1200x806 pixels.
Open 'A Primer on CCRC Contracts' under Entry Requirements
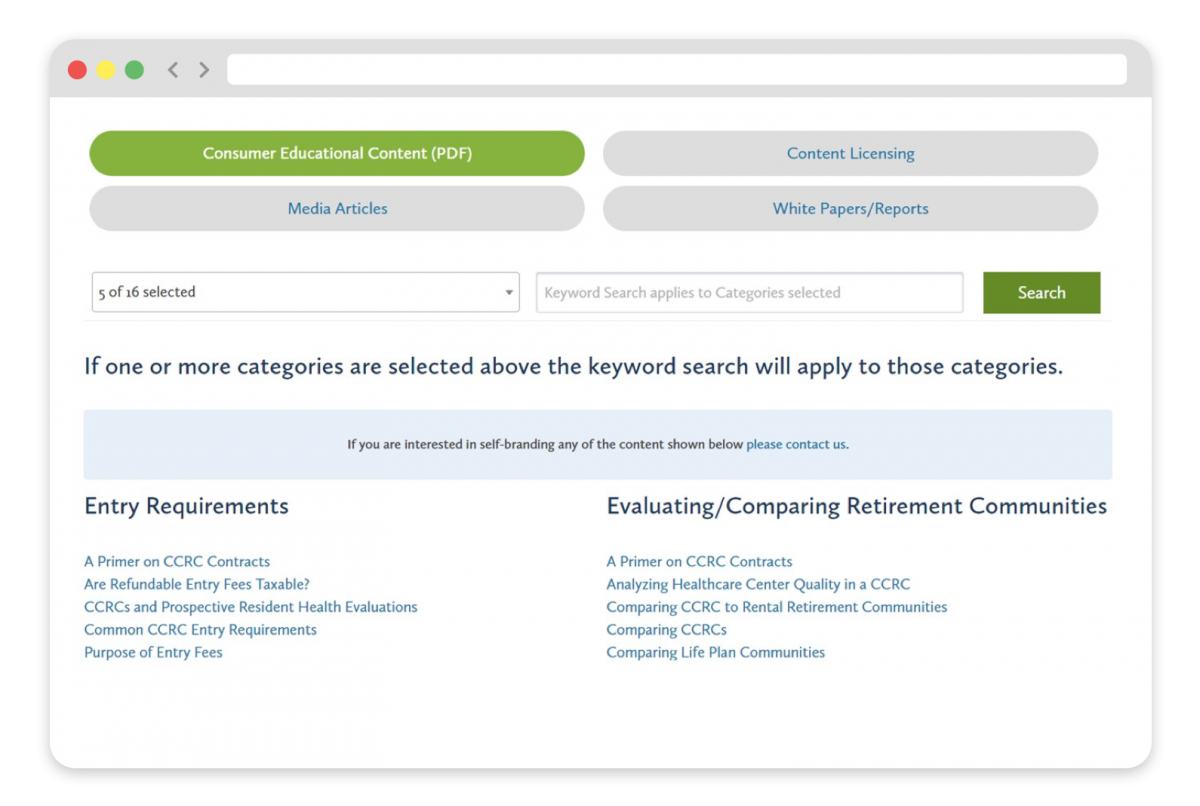pyautogui.click(x=177, y=561)
